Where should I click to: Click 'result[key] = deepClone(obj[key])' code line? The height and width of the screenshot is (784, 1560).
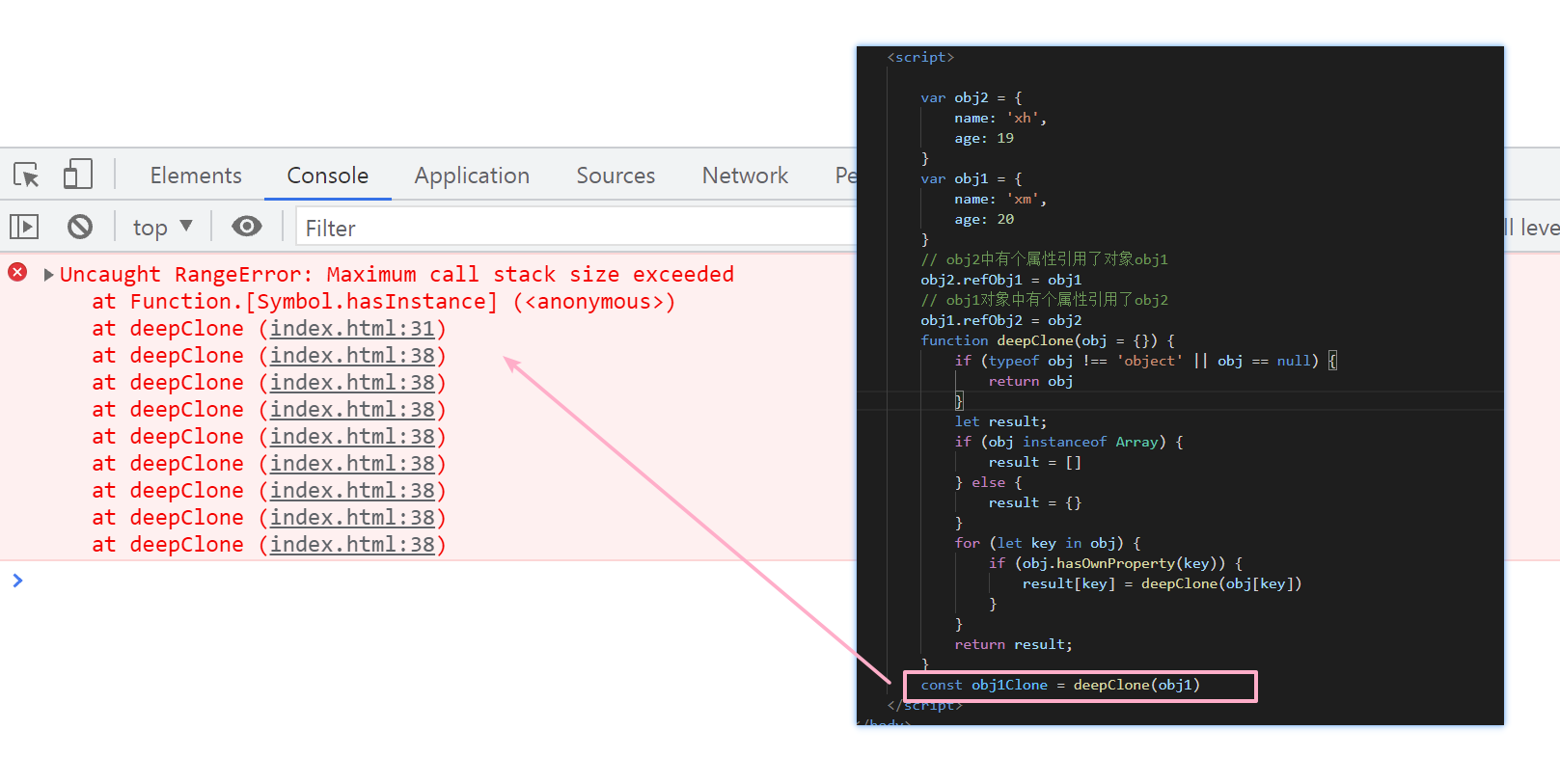point(1162,583)
